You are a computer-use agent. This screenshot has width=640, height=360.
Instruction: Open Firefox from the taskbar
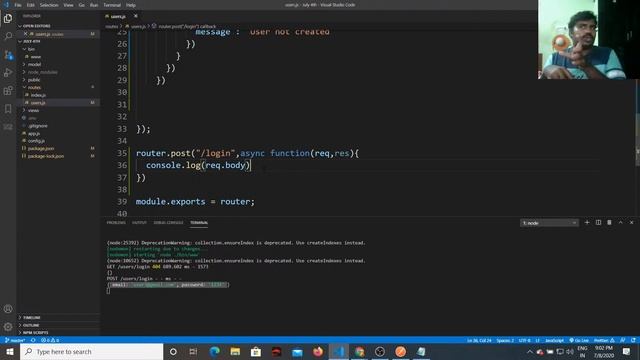[x=318, y=351]
